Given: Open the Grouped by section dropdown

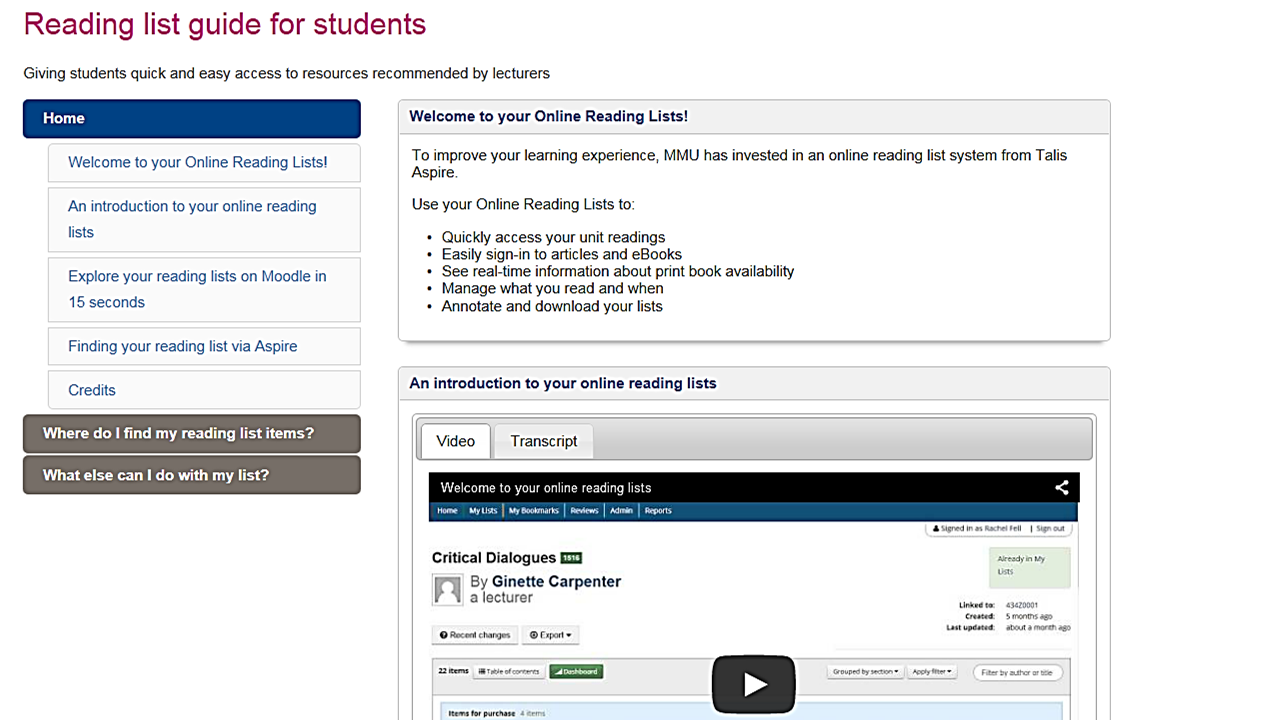Looking at the screenshot, I should [865, 672].
